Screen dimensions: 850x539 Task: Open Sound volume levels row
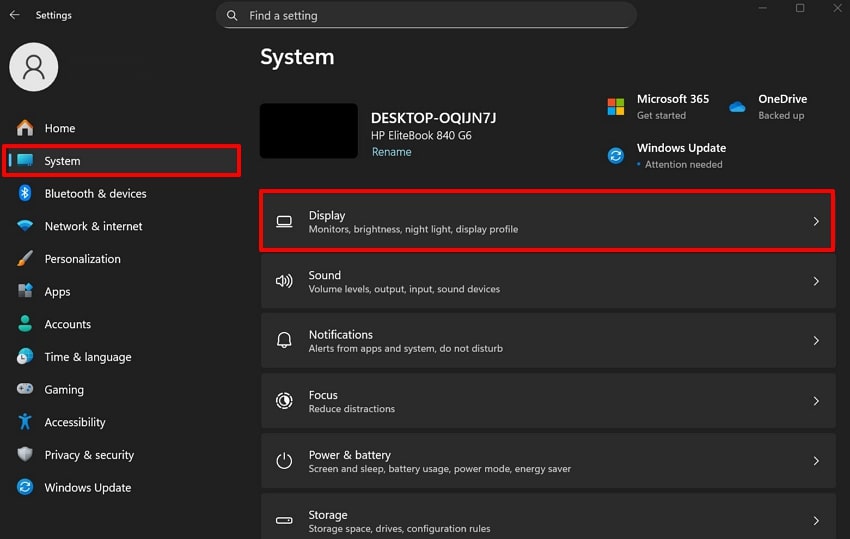pos(548,281)
